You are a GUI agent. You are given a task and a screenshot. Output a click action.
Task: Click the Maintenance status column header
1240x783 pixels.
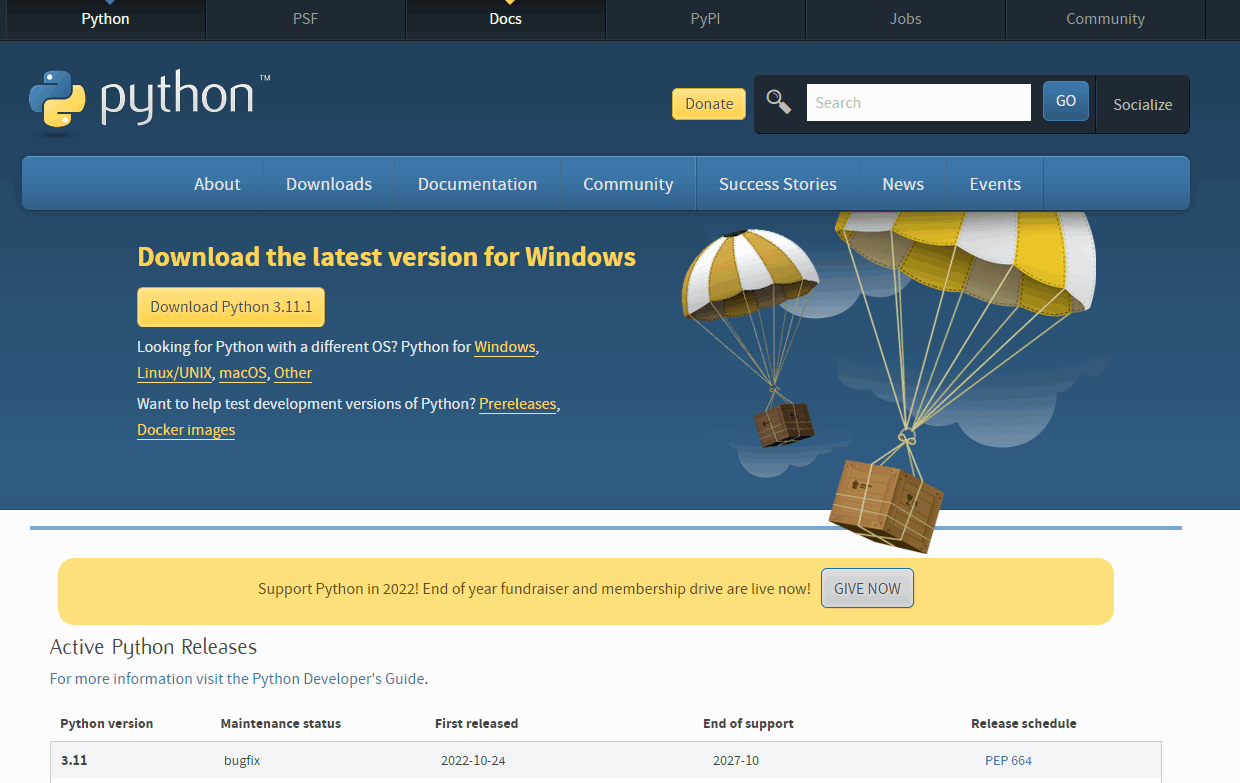pyautogui.click(x=281, y=723)
